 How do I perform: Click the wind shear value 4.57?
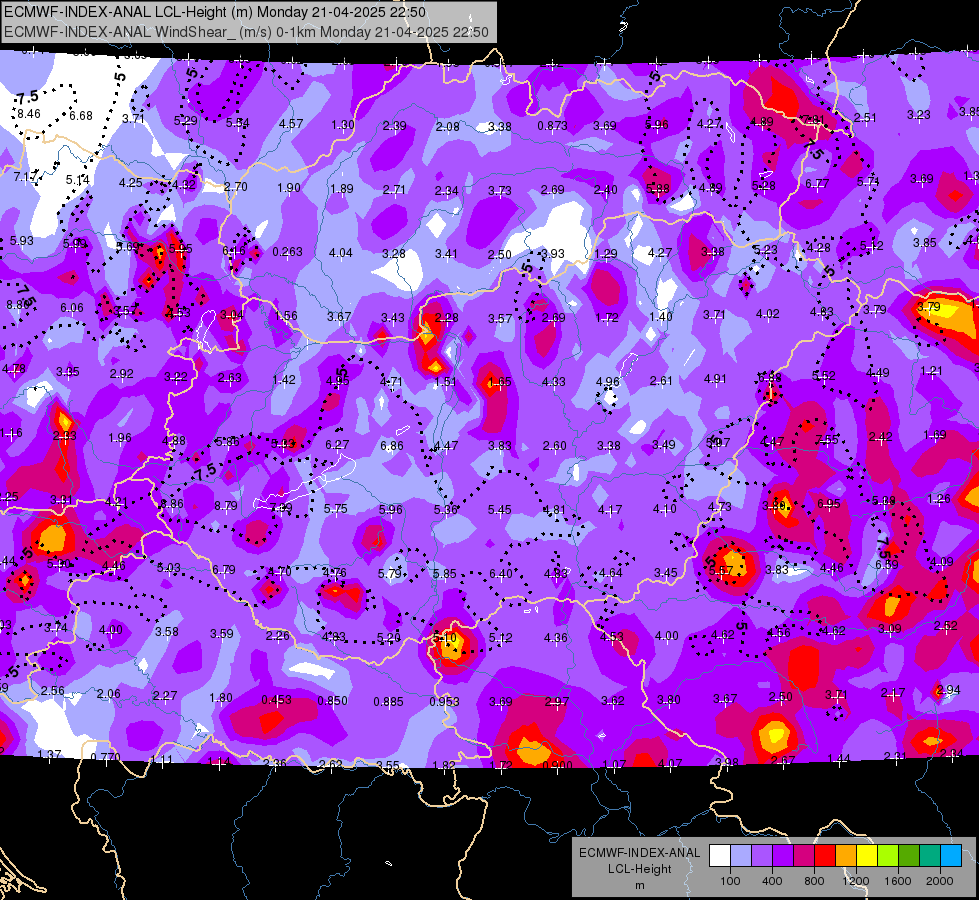pyautogui.click(x=291, y=124)
